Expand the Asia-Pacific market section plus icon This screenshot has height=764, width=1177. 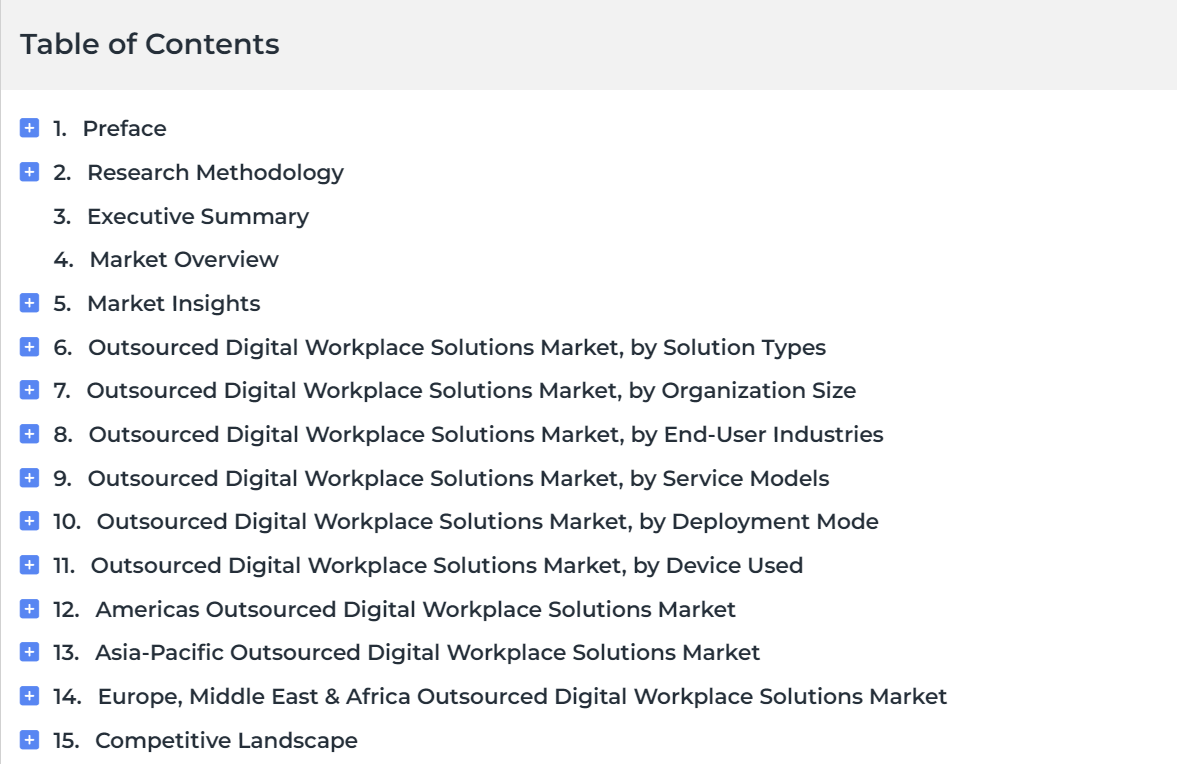point(29,652)
